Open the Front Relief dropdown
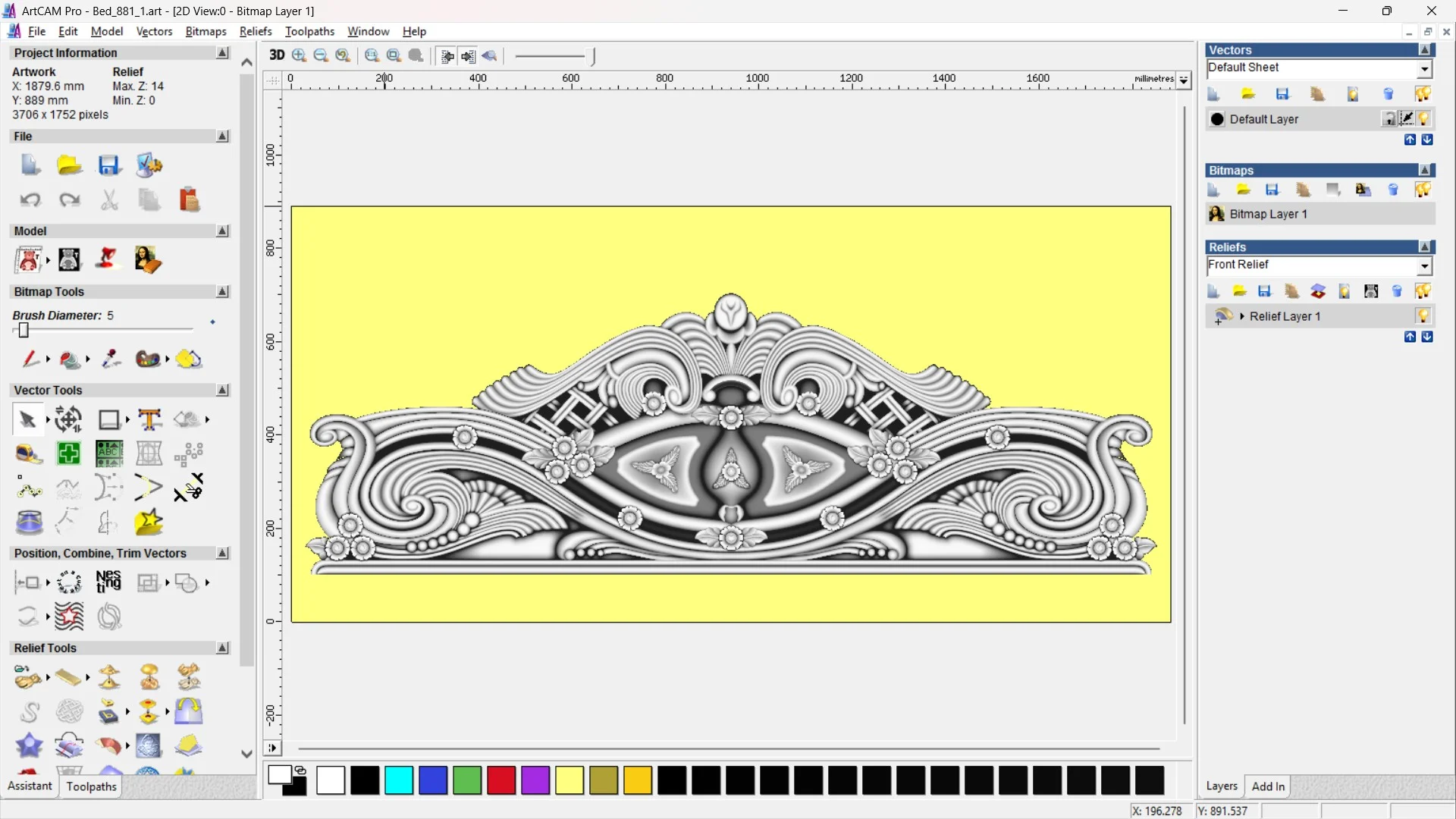Image resolution: width=1456 pixels, height=819 pixels. tap(1424, 266)
